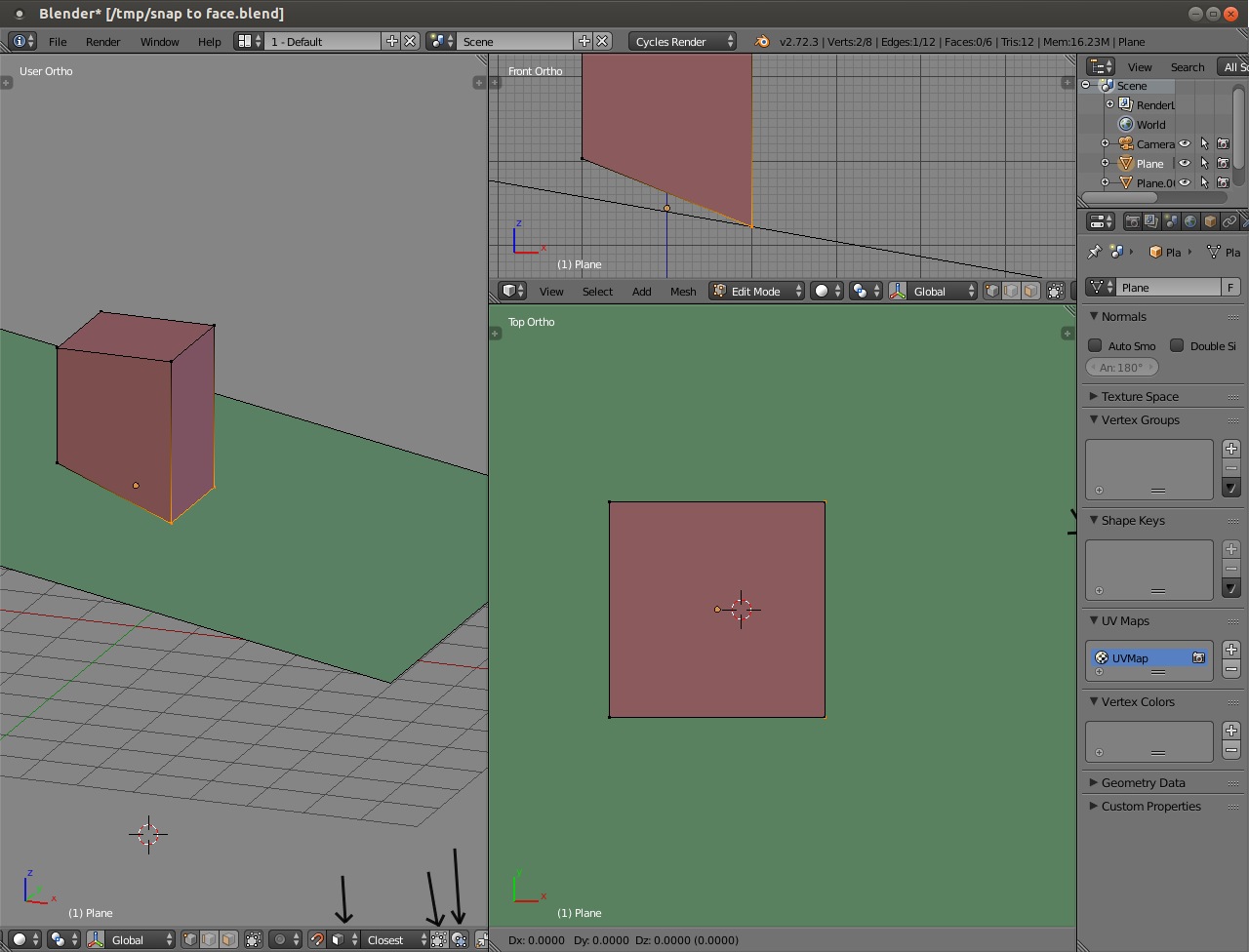Open viewport shading selector beside Edit Mode
The height and width of the screenshot is (952, 1249).
pos(826,291)
